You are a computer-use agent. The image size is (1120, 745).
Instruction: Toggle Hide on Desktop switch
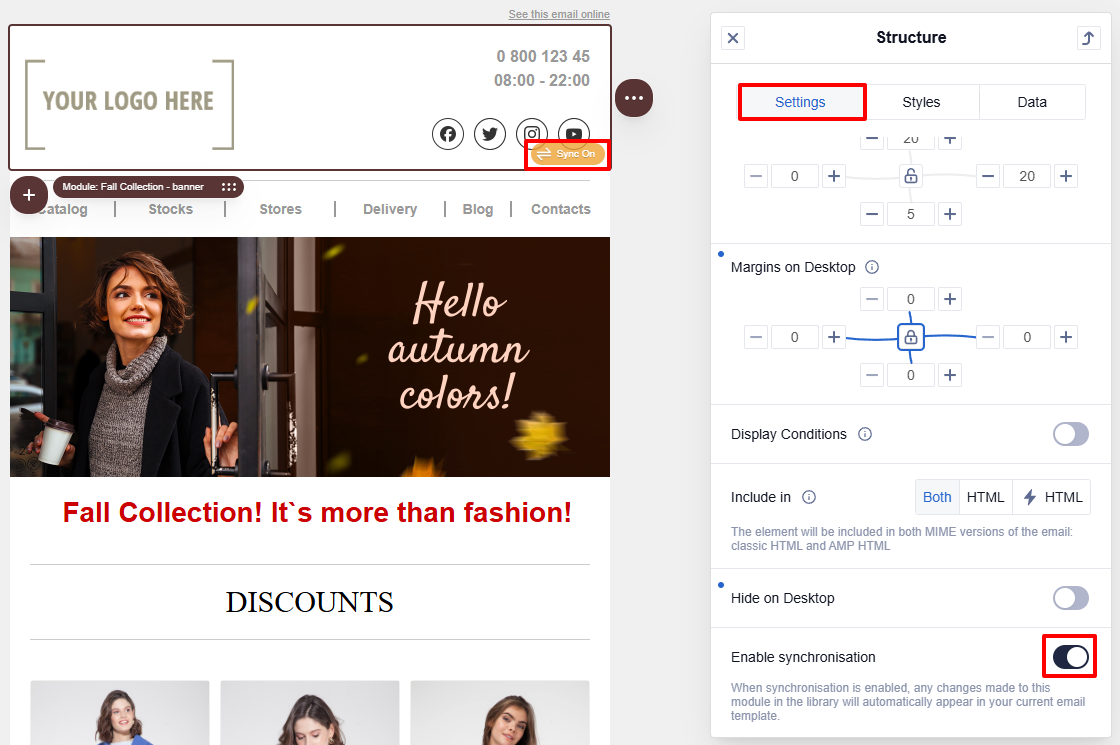click(1070, 598)
